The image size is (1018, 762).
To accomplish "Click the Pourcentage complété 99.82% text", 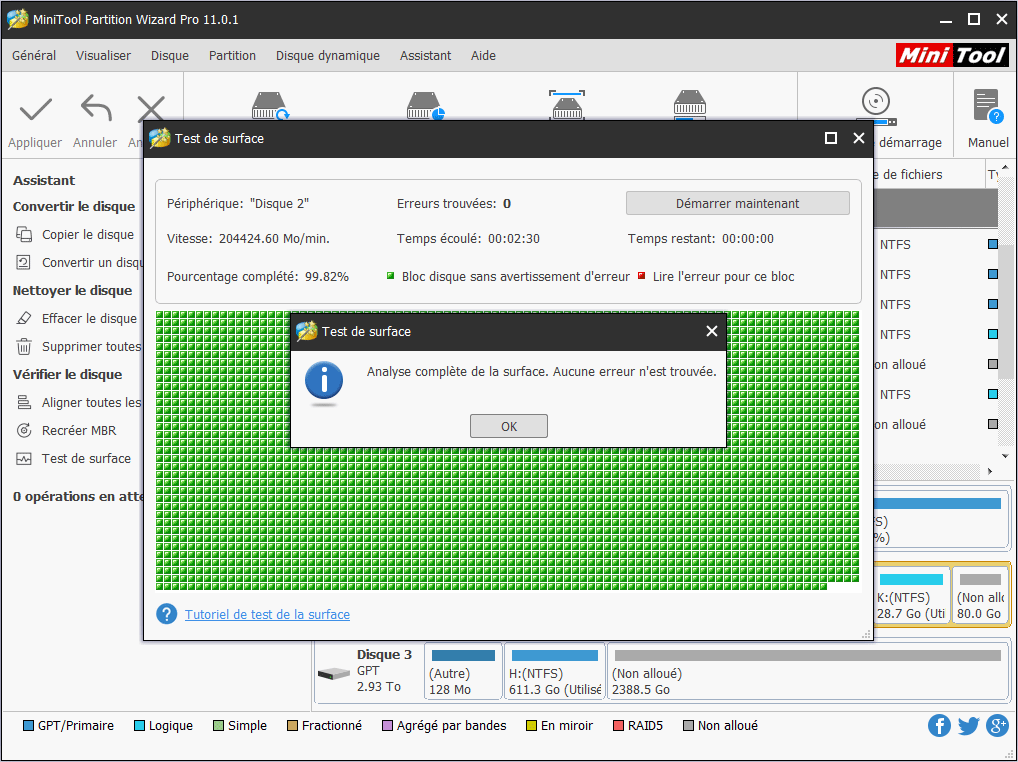I will coord(258,277).
